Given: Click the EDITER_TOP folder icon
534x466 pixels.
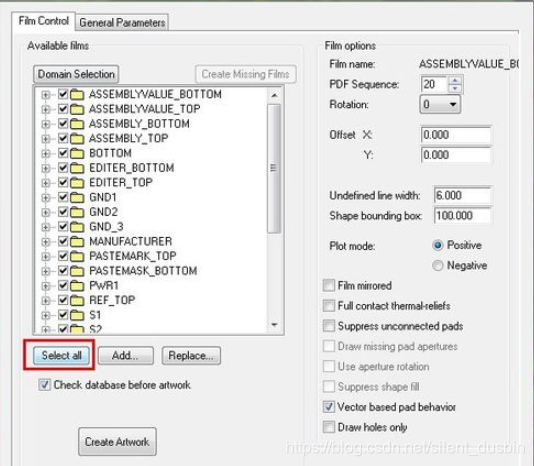Looking at the screenshot, I should pos(77,183).
